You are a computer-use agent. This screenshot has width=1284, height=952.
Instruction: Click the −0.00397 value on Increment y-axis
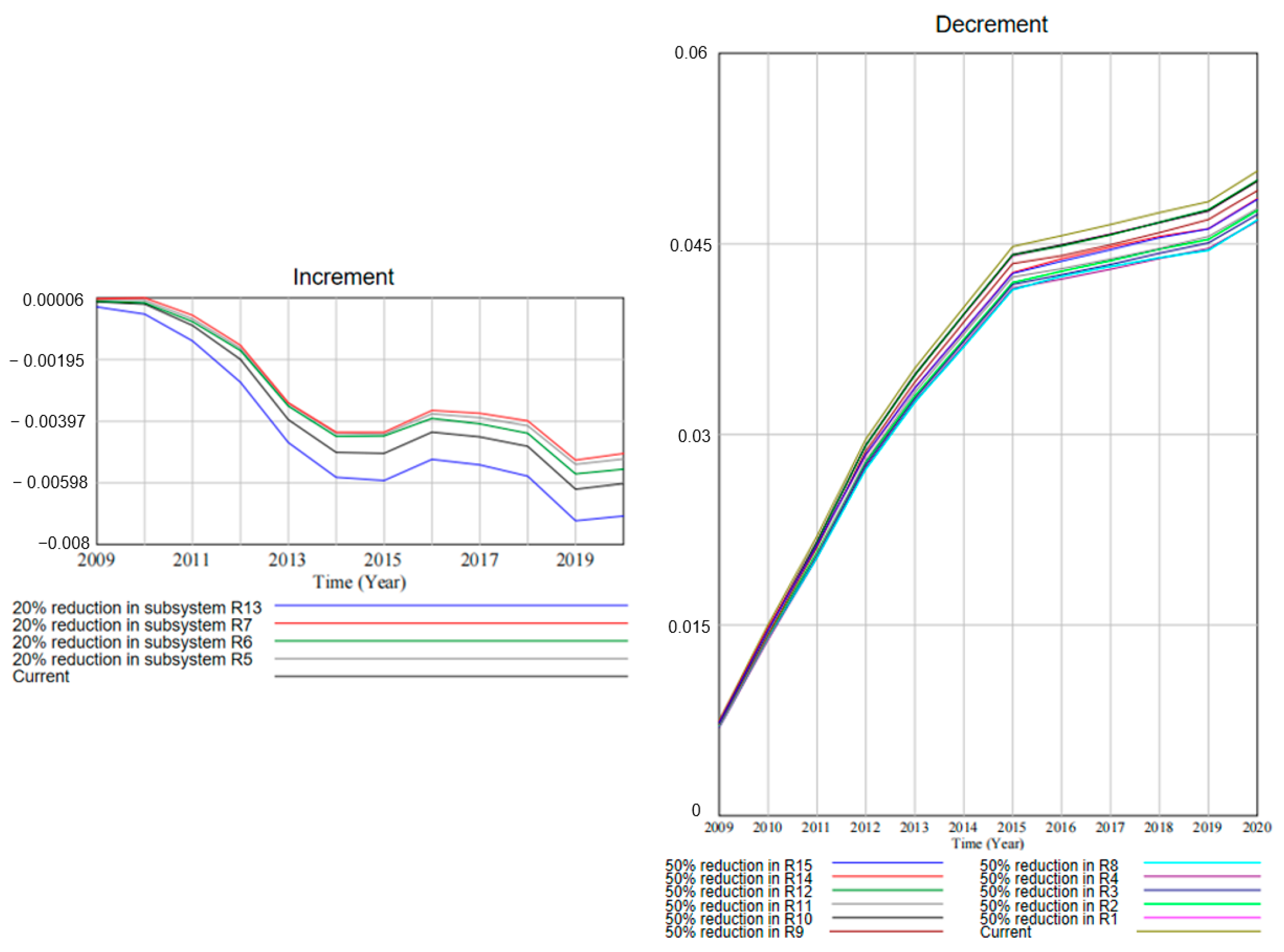(49, 422)
